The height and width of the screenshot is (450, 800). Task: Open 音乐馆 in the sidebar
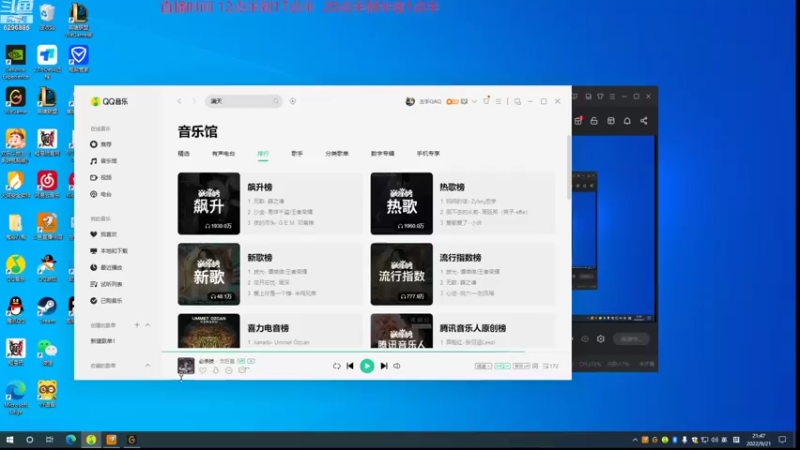click(104, 161)
